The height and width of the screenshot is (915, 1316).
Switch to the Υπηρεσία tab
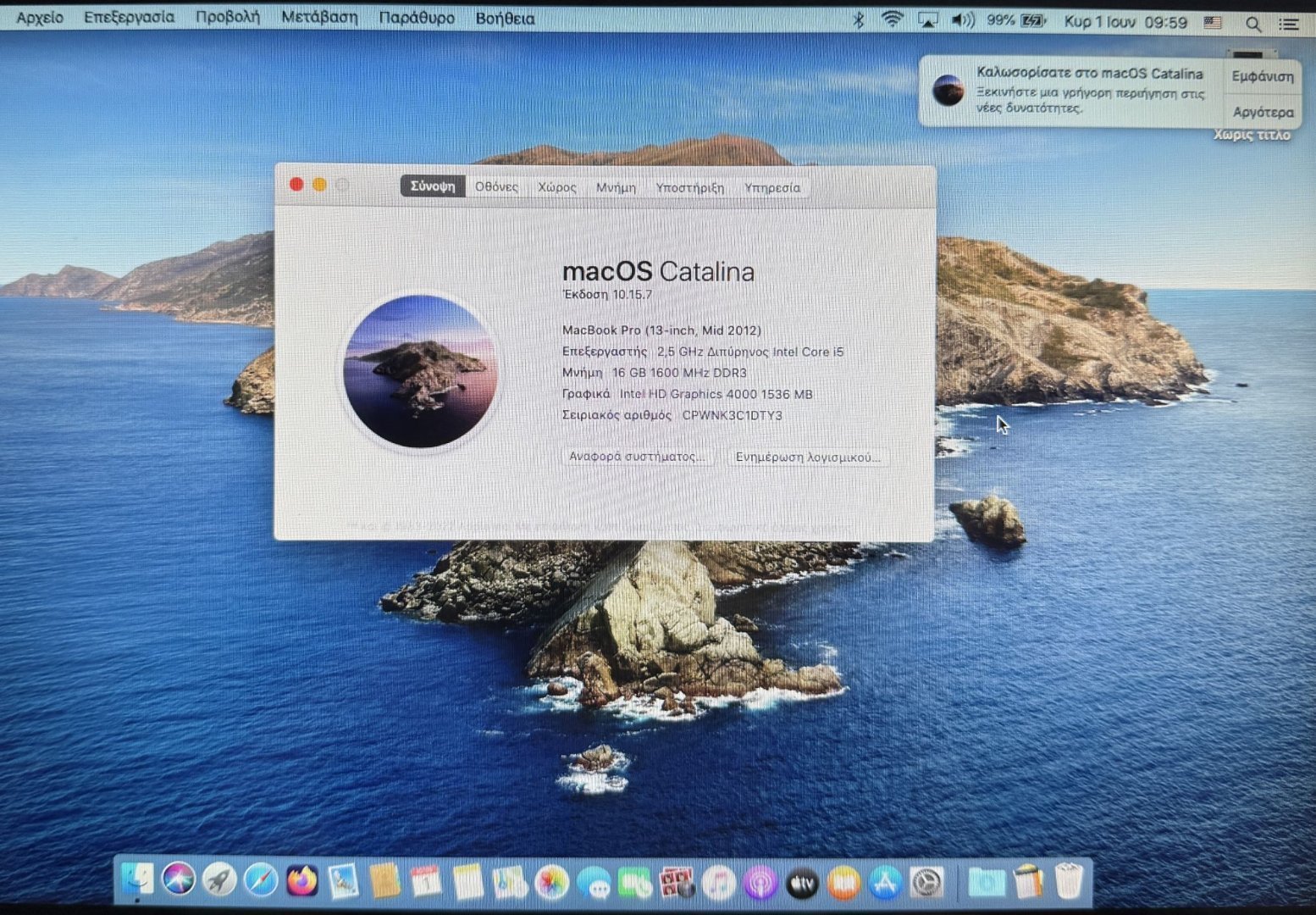click(x=772, y=188)
